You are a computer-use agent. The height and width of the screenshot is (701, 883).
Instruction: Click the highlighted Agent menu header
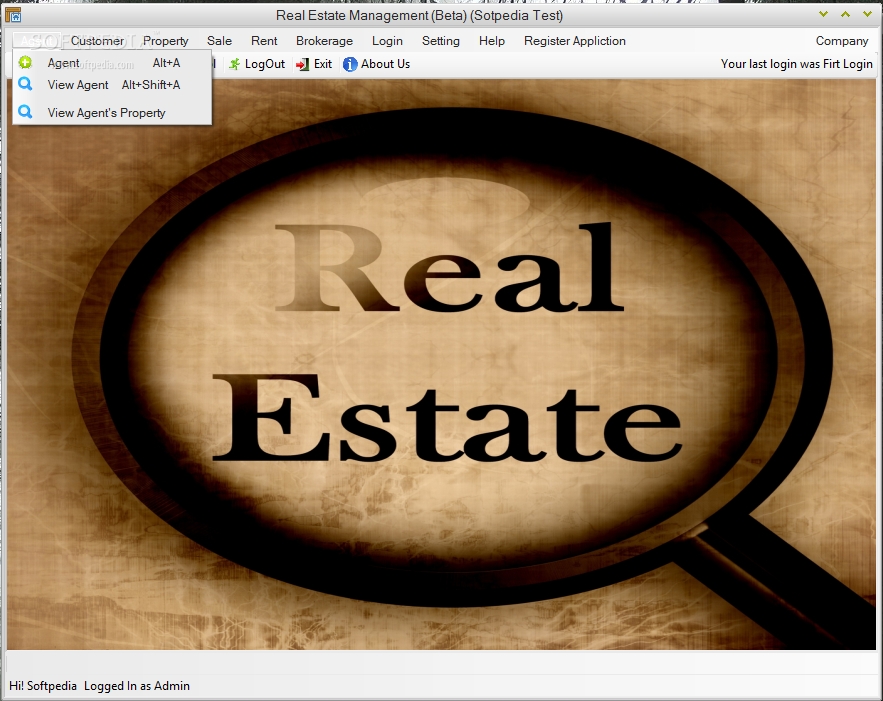click(x=37, y=41)
